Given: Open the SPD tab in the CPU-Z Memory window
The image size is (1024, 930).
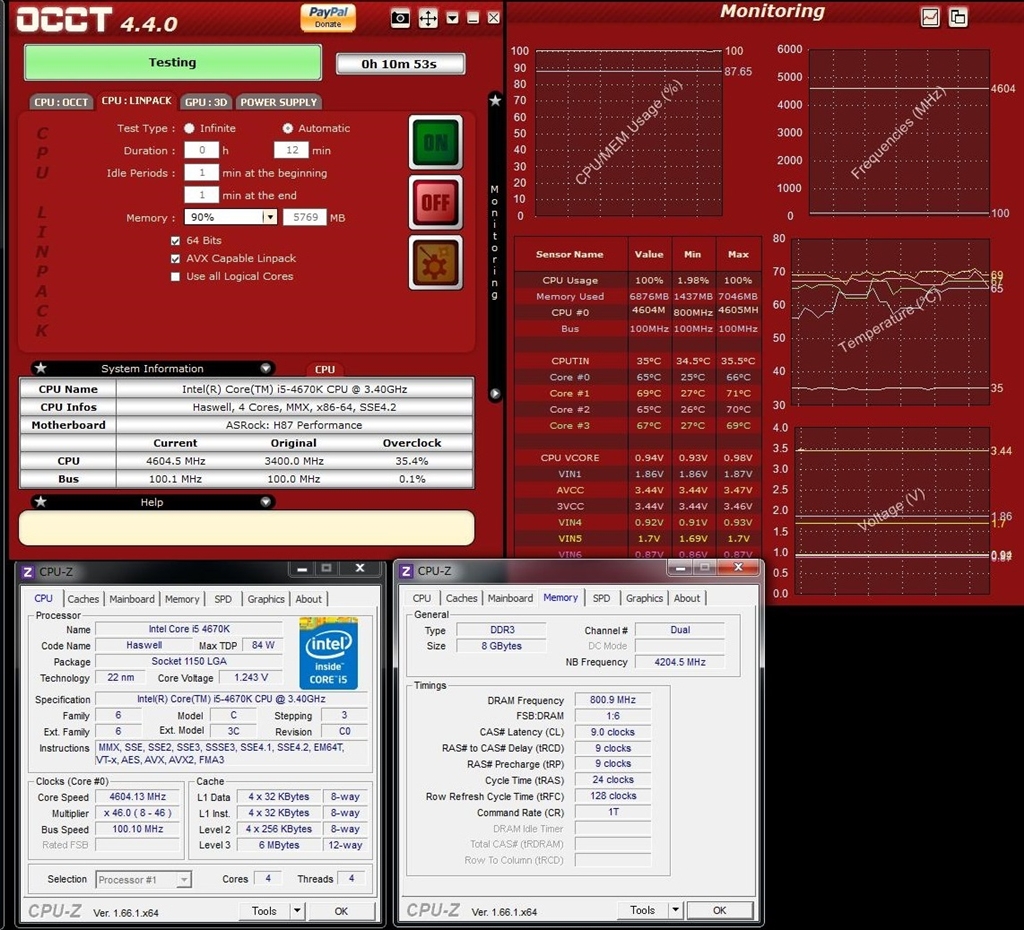Looking at the screenshot, I should pyautogui.click(x=601, y=598).
